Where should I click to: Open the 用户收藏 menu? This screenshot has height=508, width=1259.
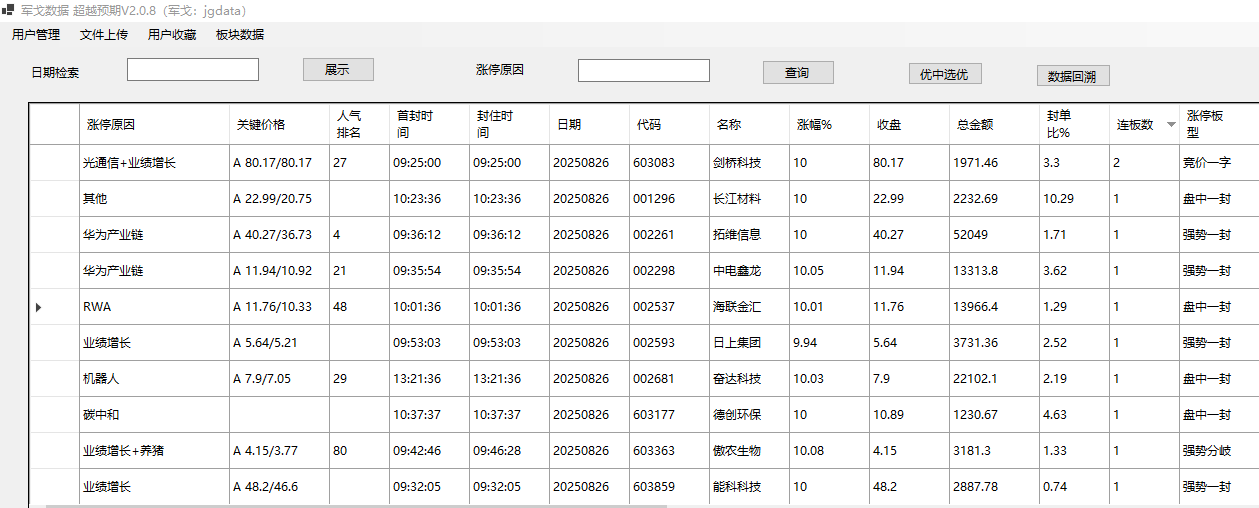pos(172,35)
